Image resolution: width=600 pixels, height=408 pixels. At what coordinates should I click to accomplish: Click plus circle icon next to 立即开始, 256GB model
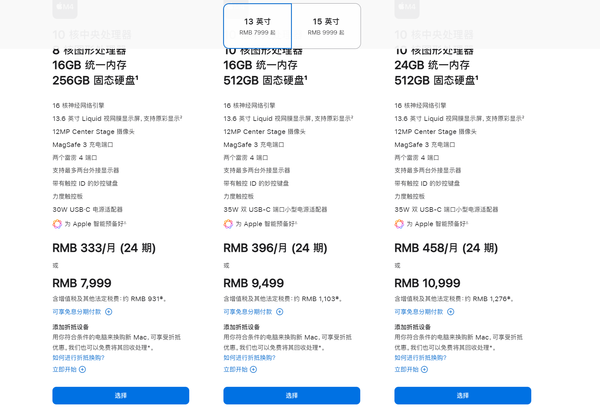[82, 369]
